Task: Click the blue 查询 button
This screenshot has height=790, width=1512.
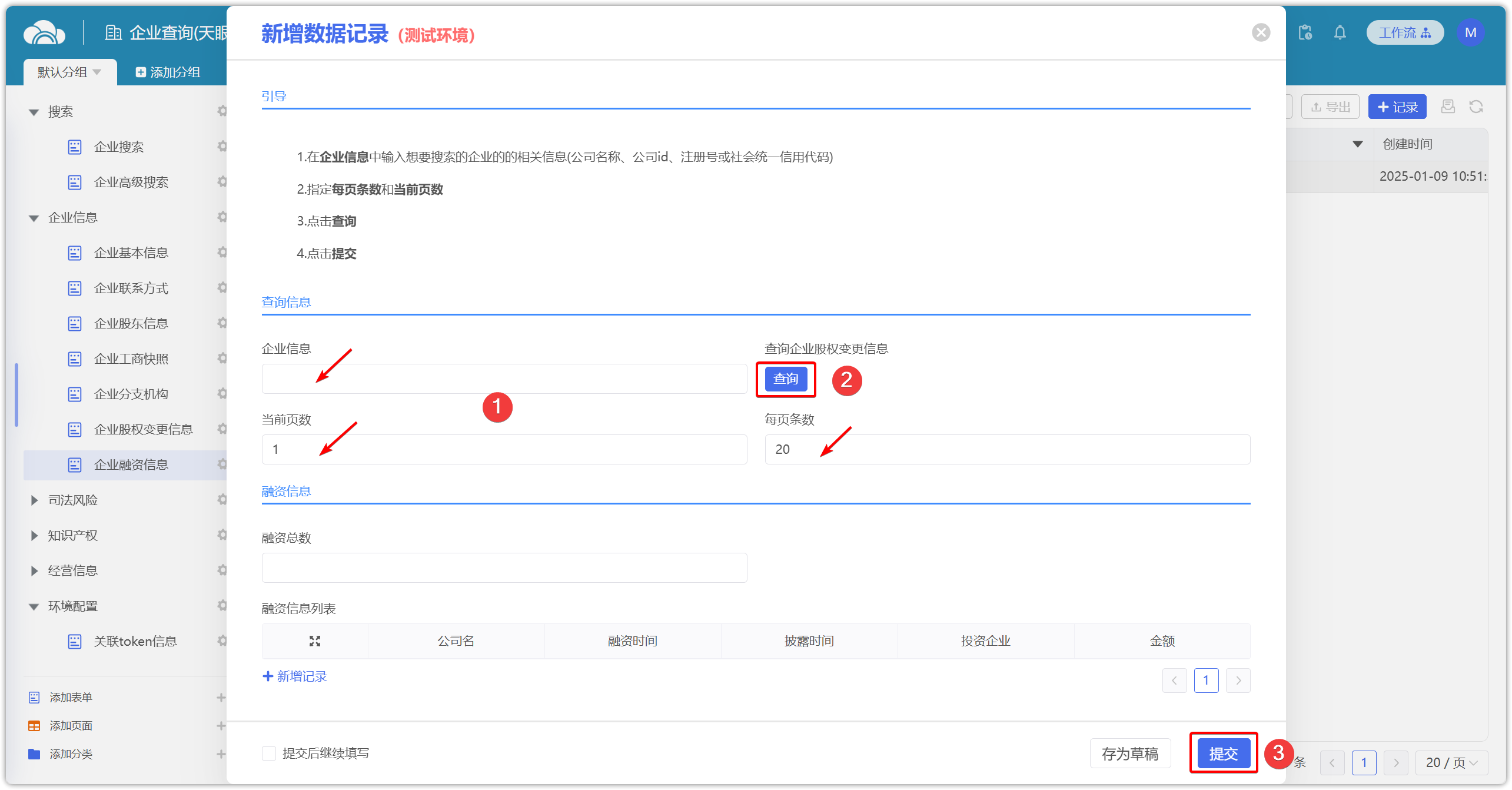Action: coord(786,379)
